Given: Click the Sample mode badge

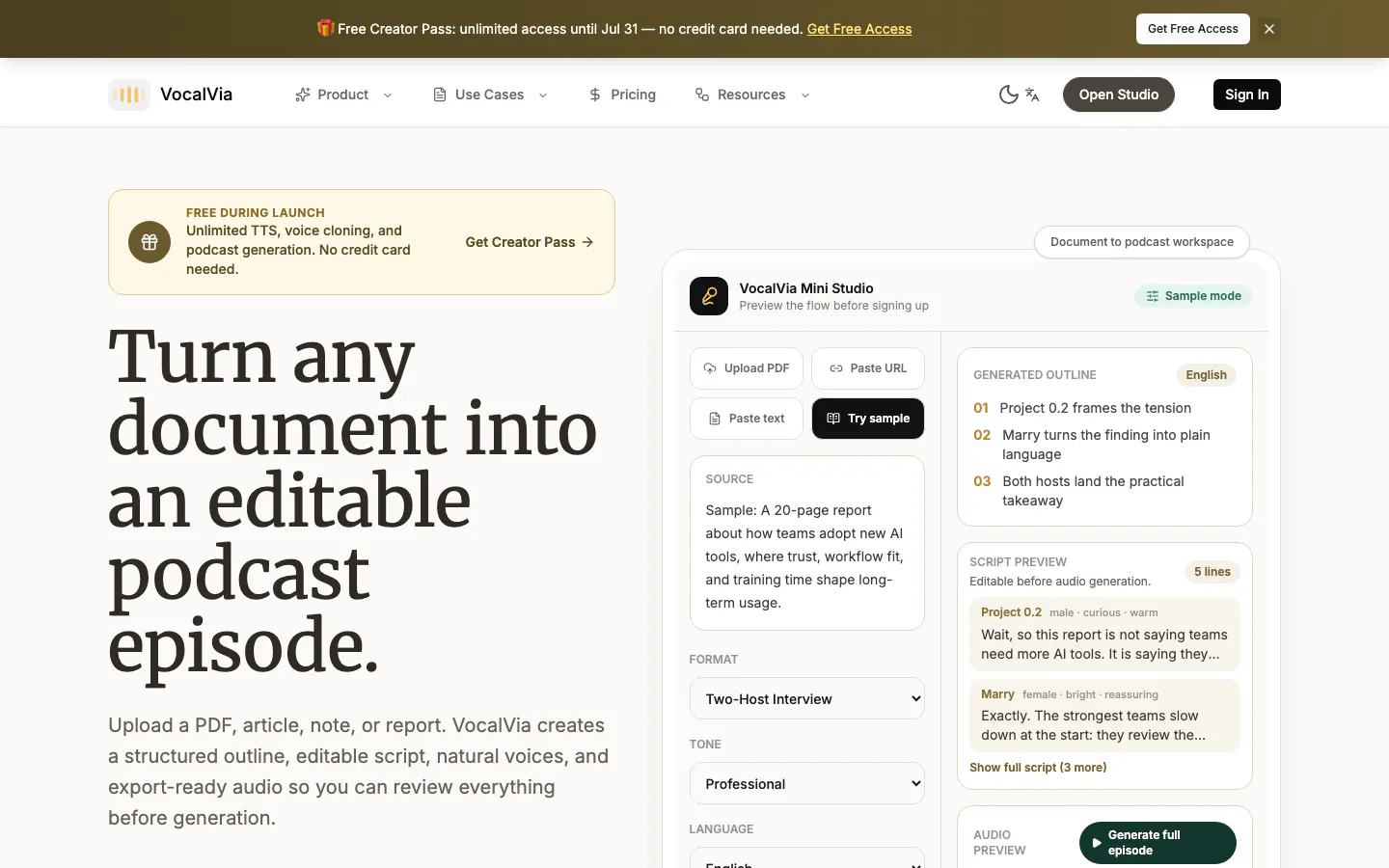Looking at the screenshot, I should (1193, 296).
